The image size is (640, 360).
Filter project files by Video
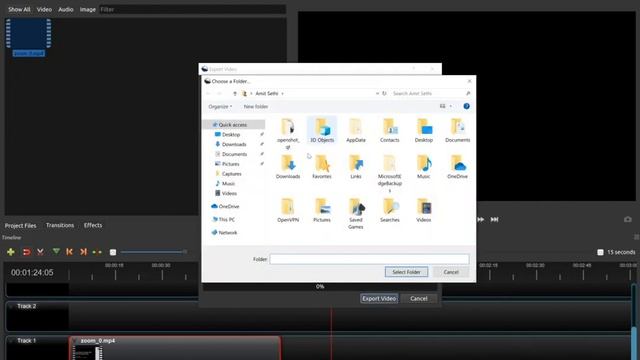[44, 9]
